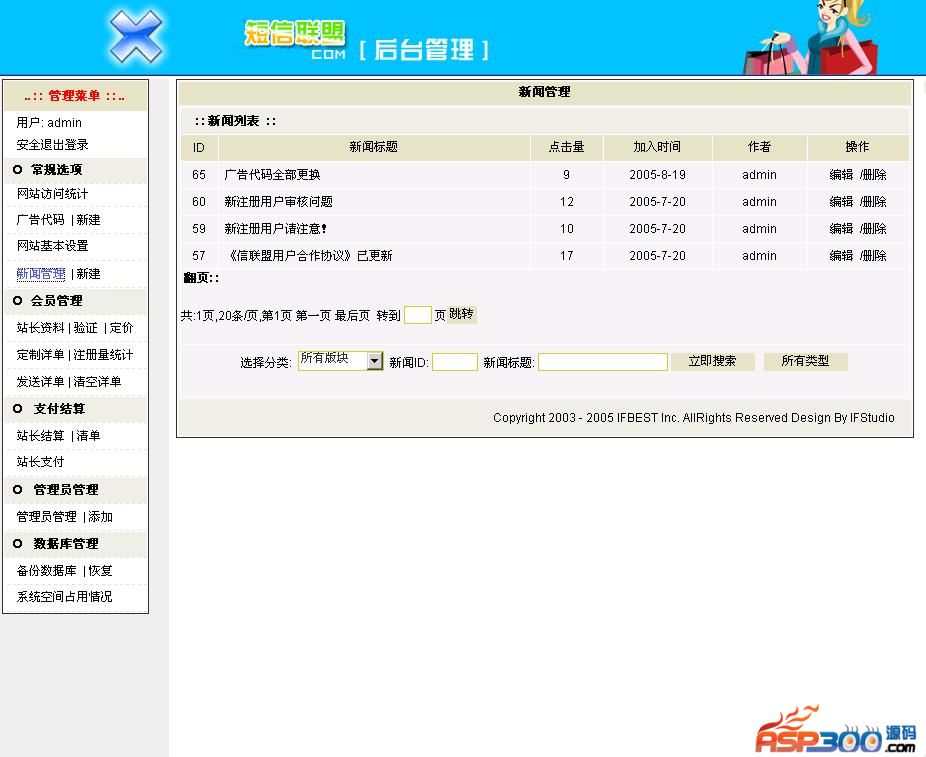The width and height of the screenshot is (926, 757).
Task: Open 定制洋单 link
Action: (40, 355)
